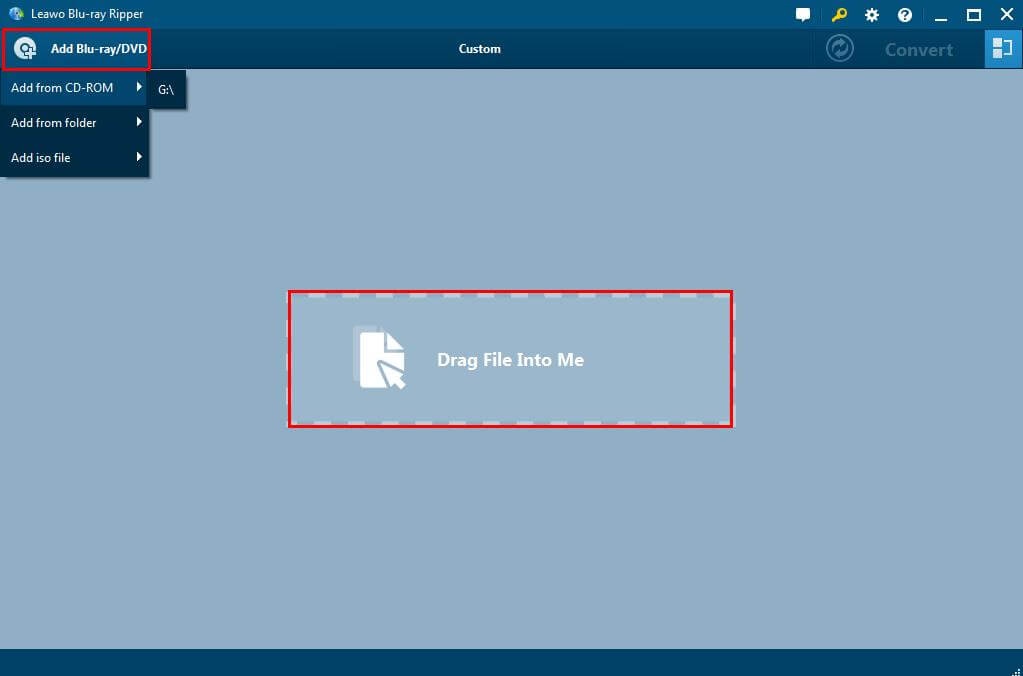Choose the G:\ drive submenu item

[x=166, y=90]
